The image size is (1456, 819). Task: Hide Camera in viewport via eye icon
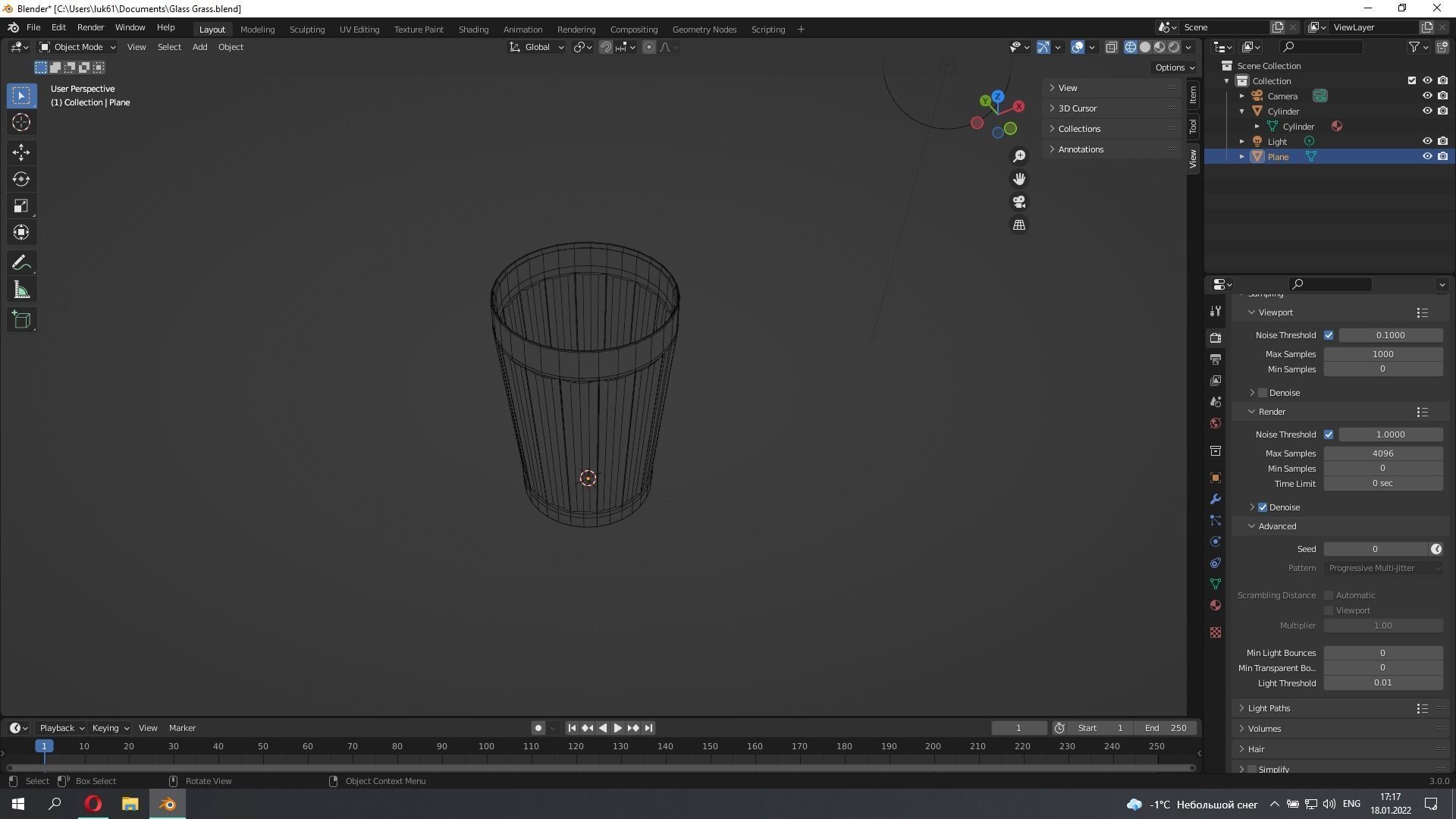point(1427,96)
